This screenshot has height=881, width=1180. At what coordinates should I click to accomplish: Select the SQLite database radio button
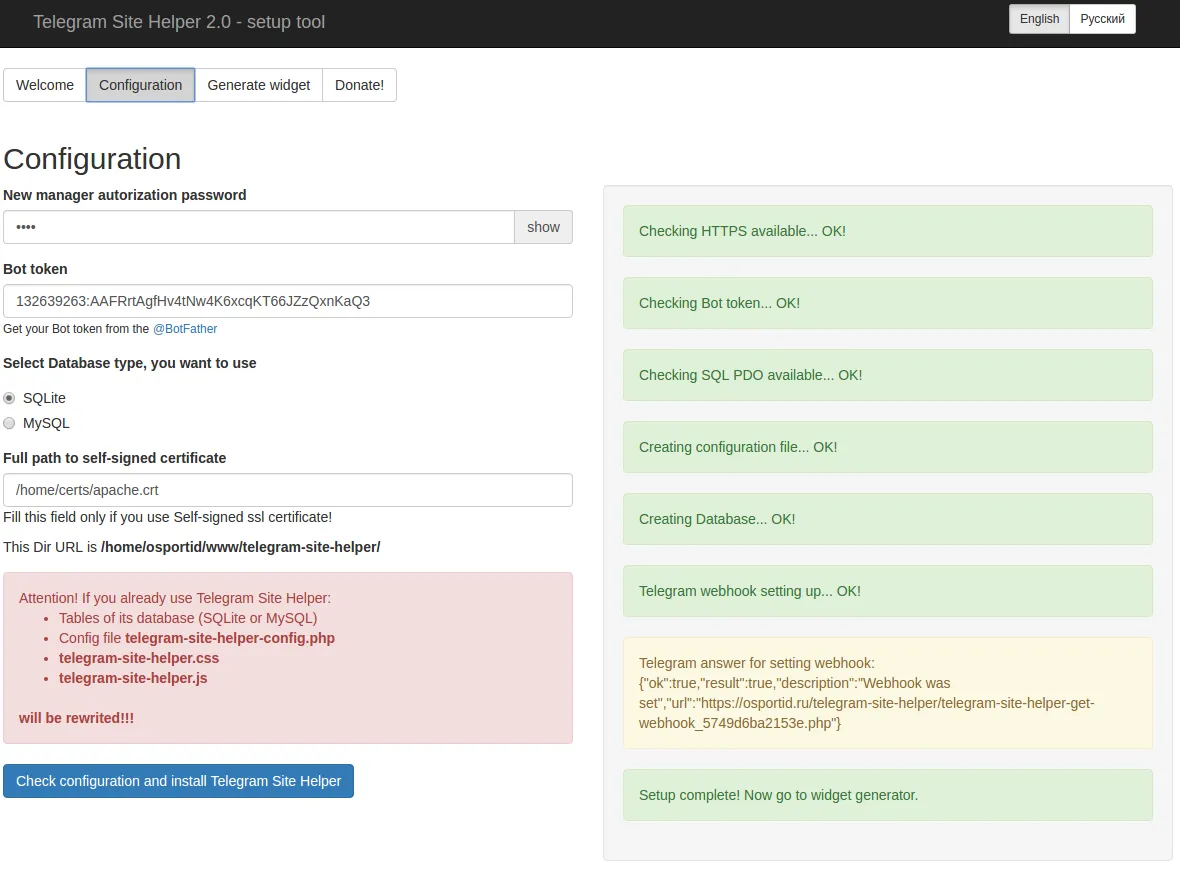[x=9, y=397]
